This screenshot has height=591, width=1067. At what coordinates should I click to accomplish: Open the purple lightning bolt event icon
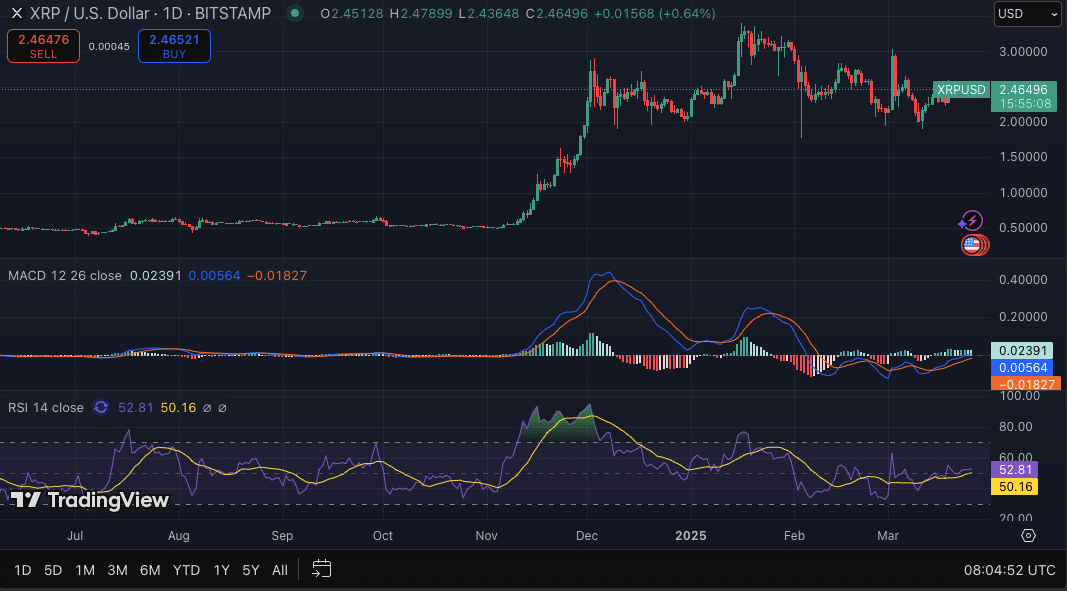(971, 221)
